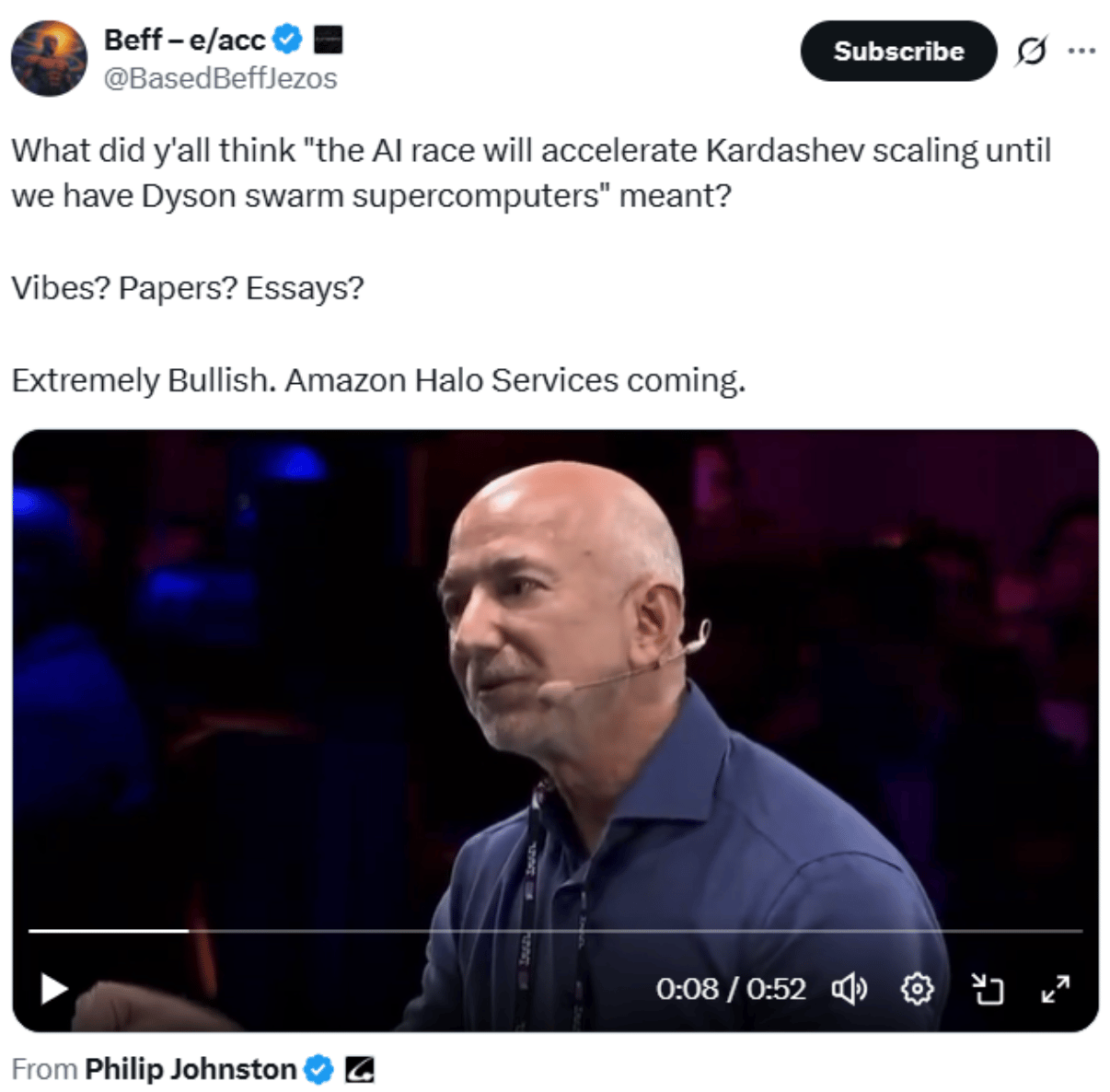Click the affiliate badge after Philip Johnston
Viewport: 1110px width, 1092px height.
(x=359, y=1070)
